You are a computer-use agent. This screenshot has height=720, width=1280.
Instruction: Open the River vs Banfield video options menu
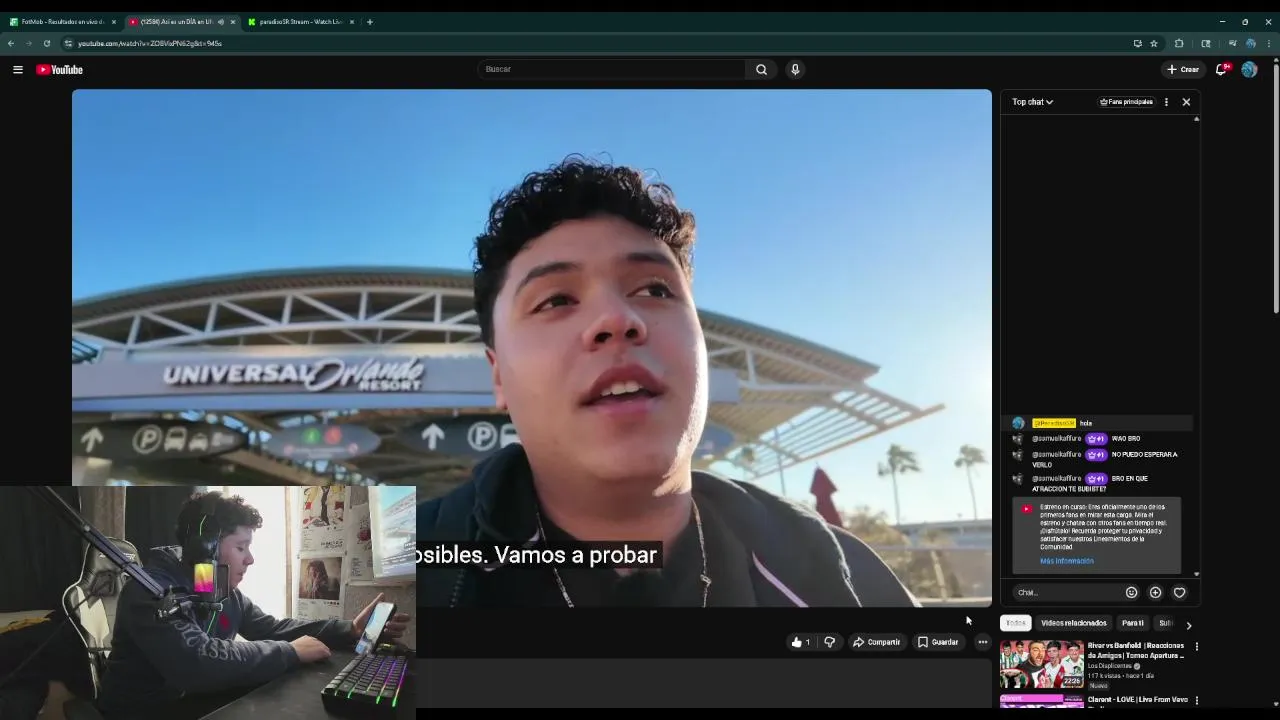1196,646
